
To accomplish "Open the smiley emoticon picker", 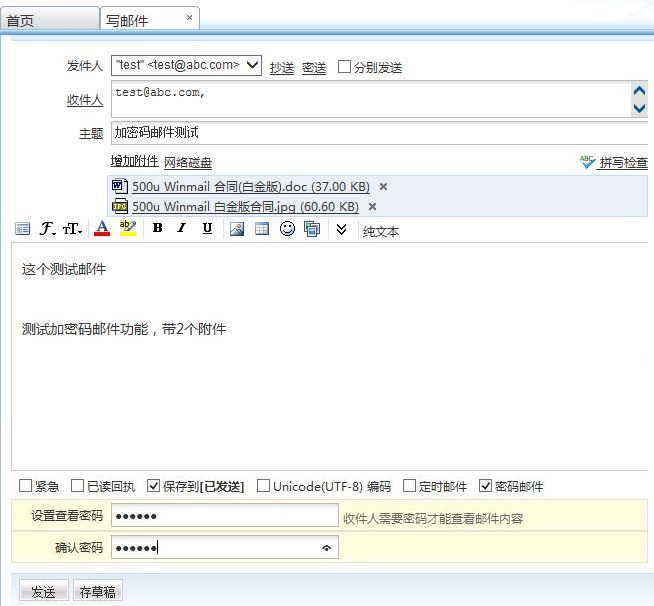I will 287,229.
